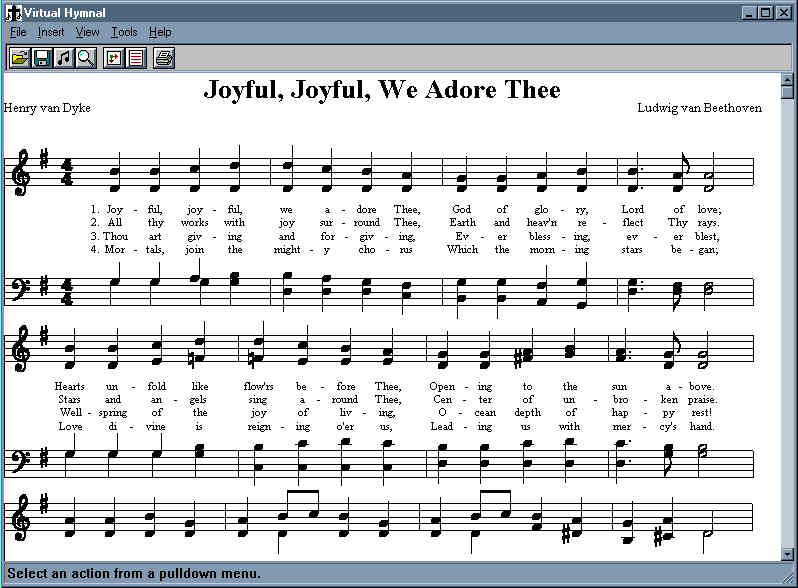Open the Help menu
Viewport: 798px width, 588px height.
click(x=160, y=32)
